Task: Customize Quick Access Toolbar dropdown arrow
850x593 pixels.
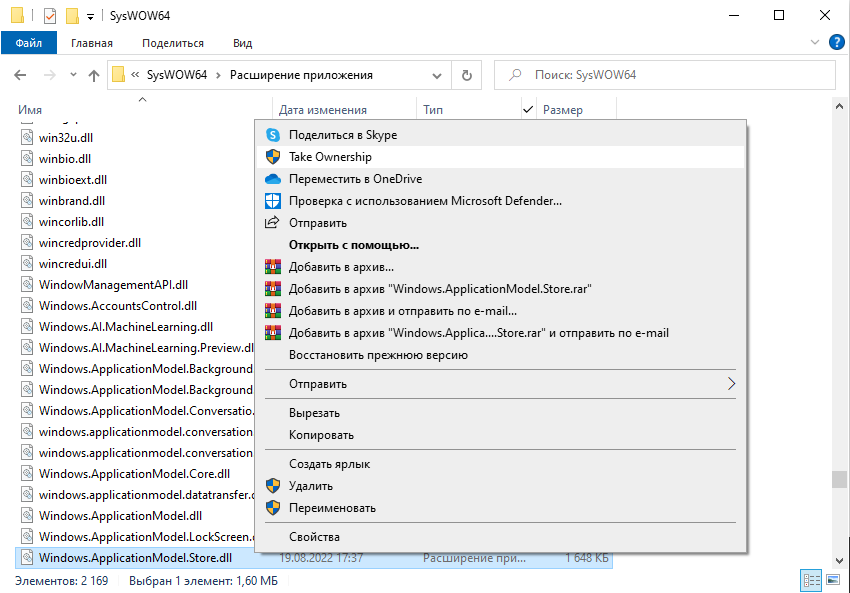Action: pyautogui.click(x=91, y=17)
